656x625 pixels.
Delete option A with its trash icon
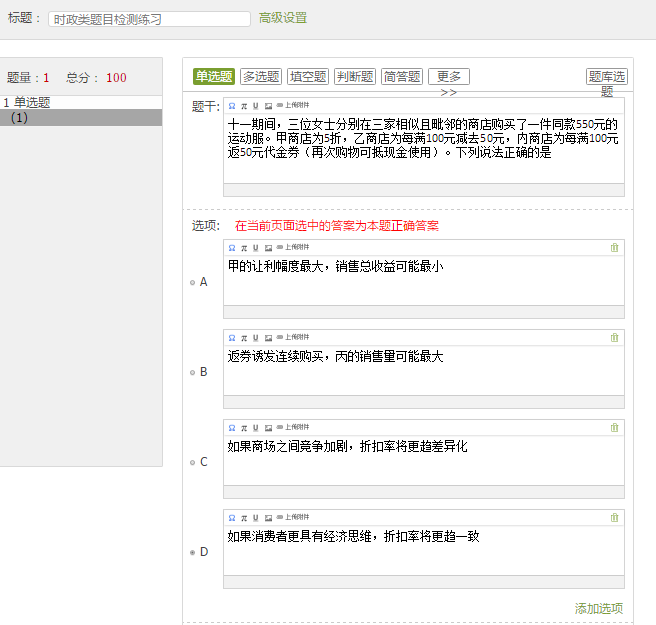coord(614,247)
